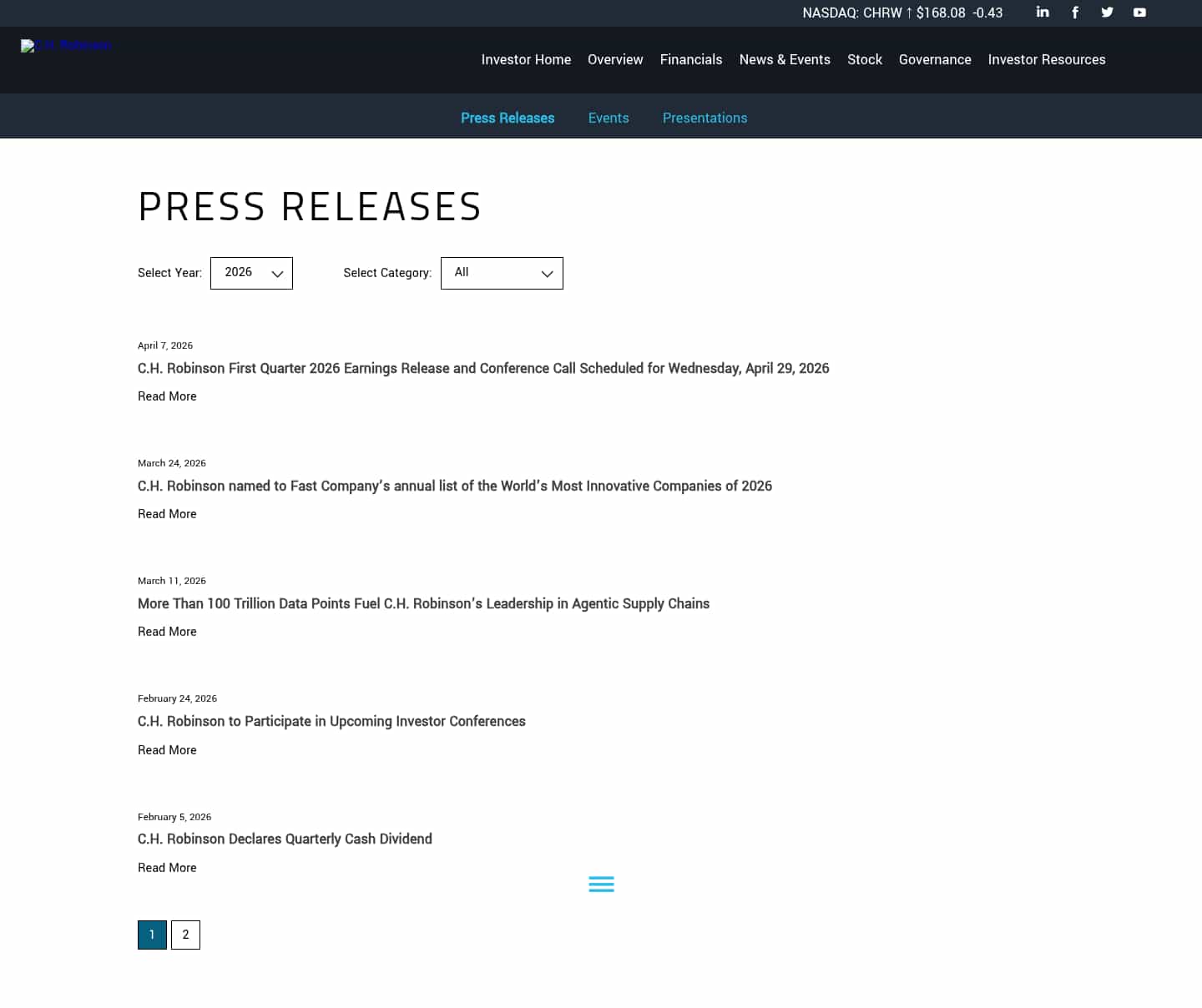Read More about the Quarterly Cash Dividend
1202x1008 pixels.
pyautogui.click(x=167, y=868)
